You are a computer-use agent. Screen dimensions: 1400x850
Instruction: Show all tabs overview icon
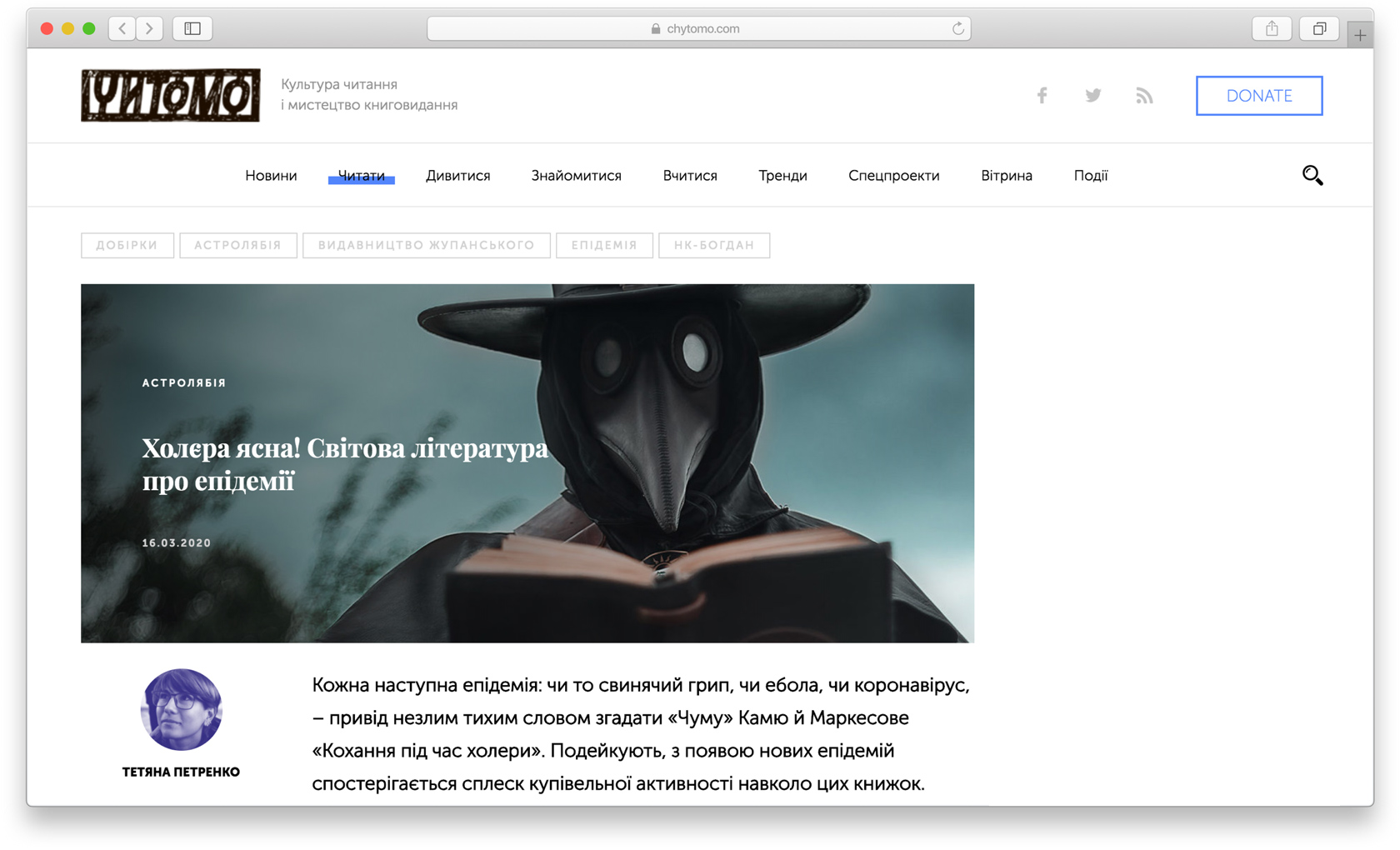[x=1318, y=28]
